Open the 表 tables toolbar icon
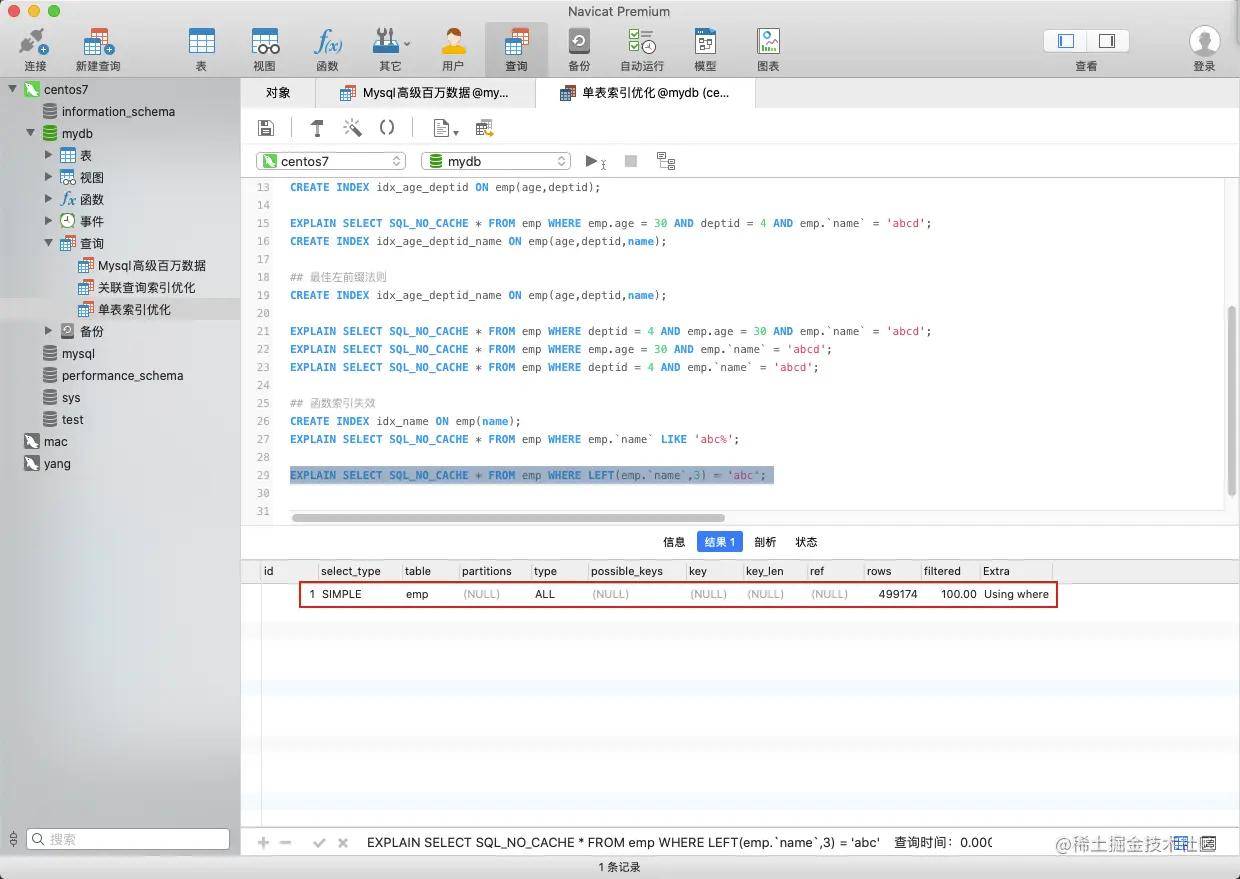The height and width of the screenshot is (879, 1240). [201, 49]
